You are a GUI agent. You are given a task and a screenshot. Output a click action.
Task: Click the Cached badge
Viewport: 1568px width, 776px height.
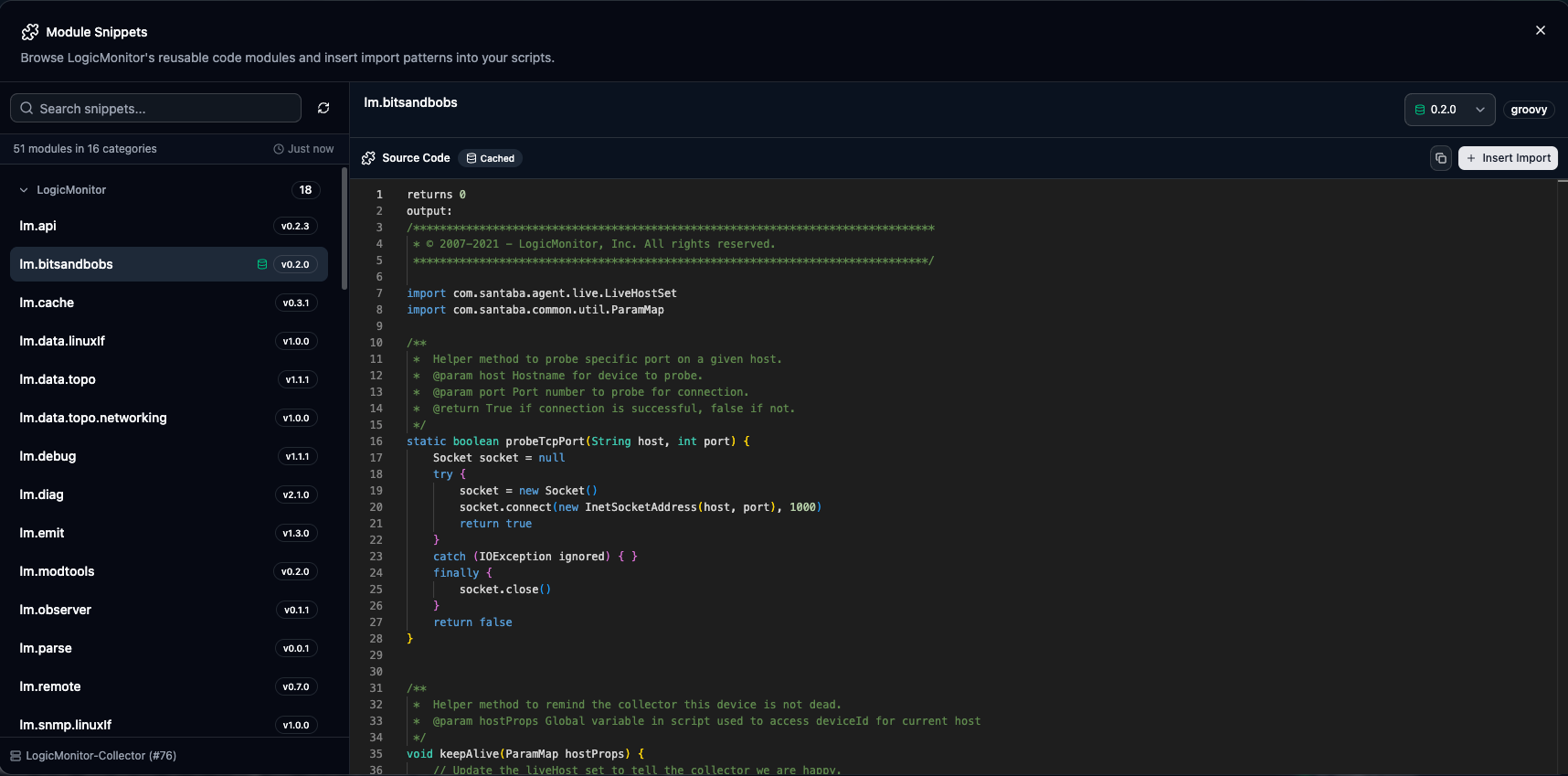pos(490,158)
